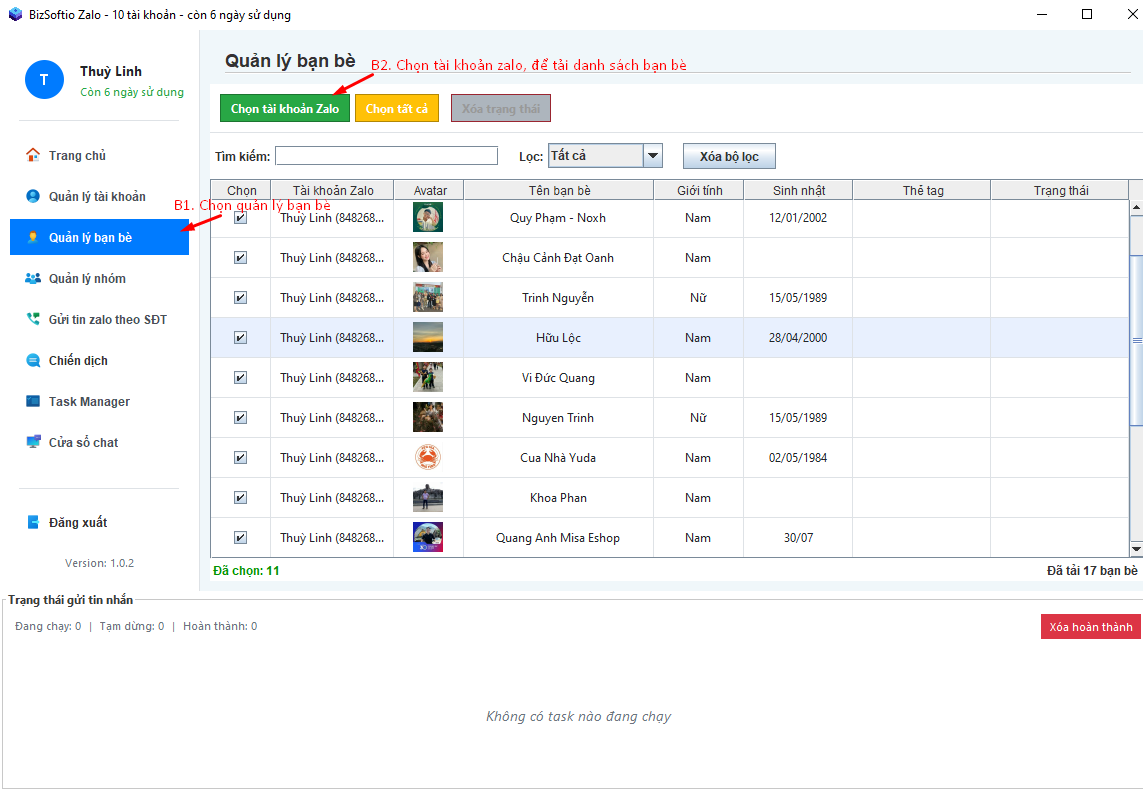The height and width of the screenshot is (791, 1143).
Task: Open the Chiến dịch campaign icon
Action: click(33, 360)
